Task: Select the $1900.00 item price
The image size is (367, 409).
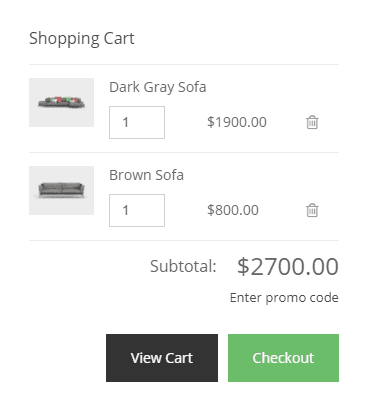Action: tap(237, 122)
